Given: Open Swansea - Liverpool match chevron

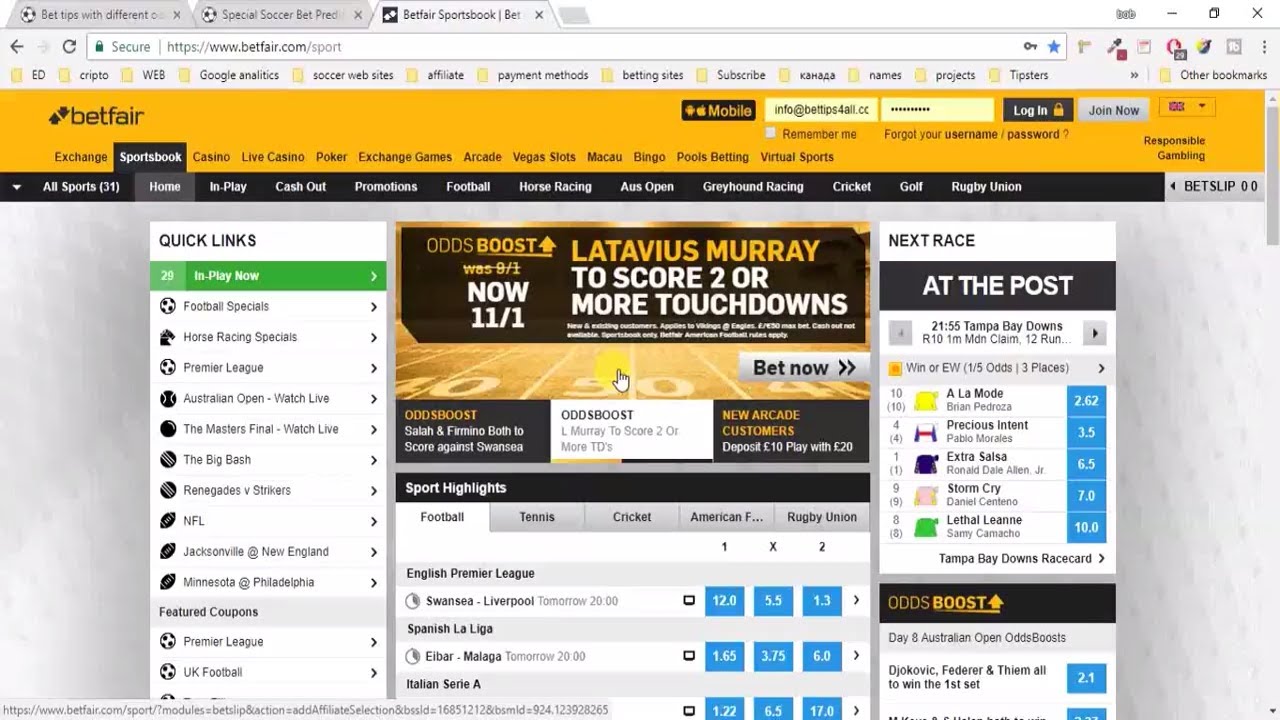Looking at the screenshot, I should 856,601.
